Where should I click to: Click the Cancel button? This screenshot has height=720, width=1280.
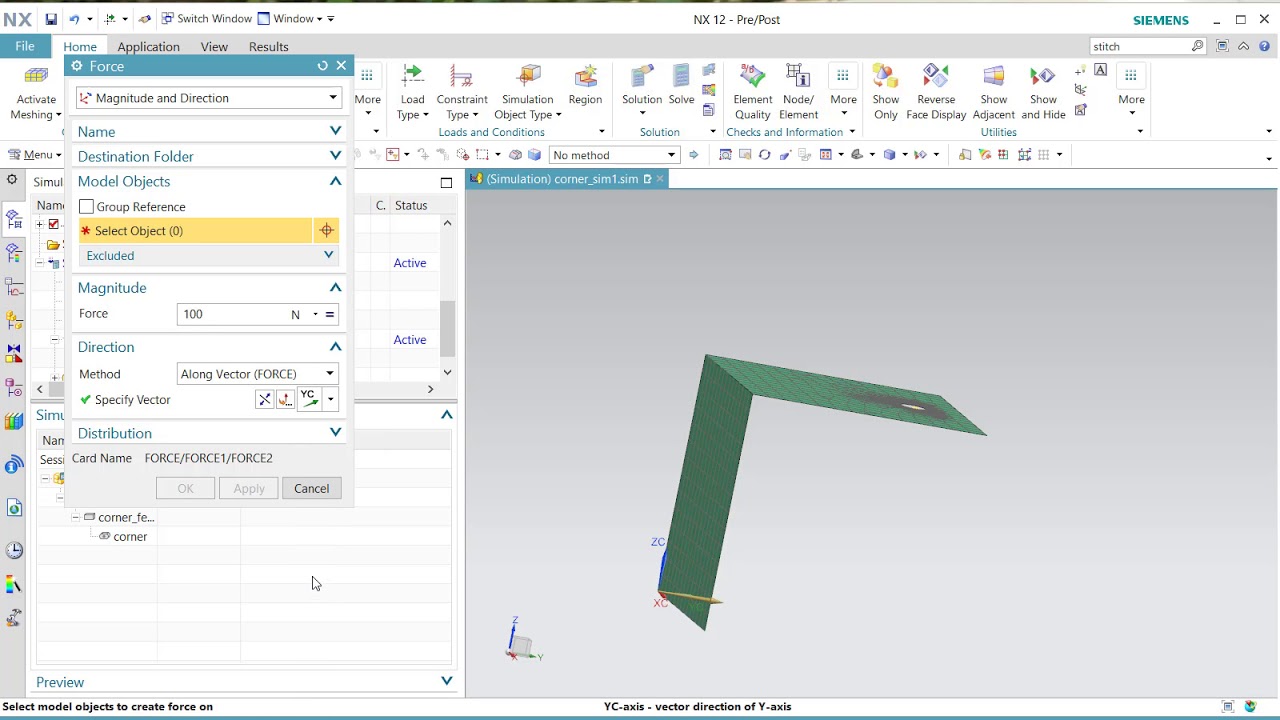(x=311, y=489)
